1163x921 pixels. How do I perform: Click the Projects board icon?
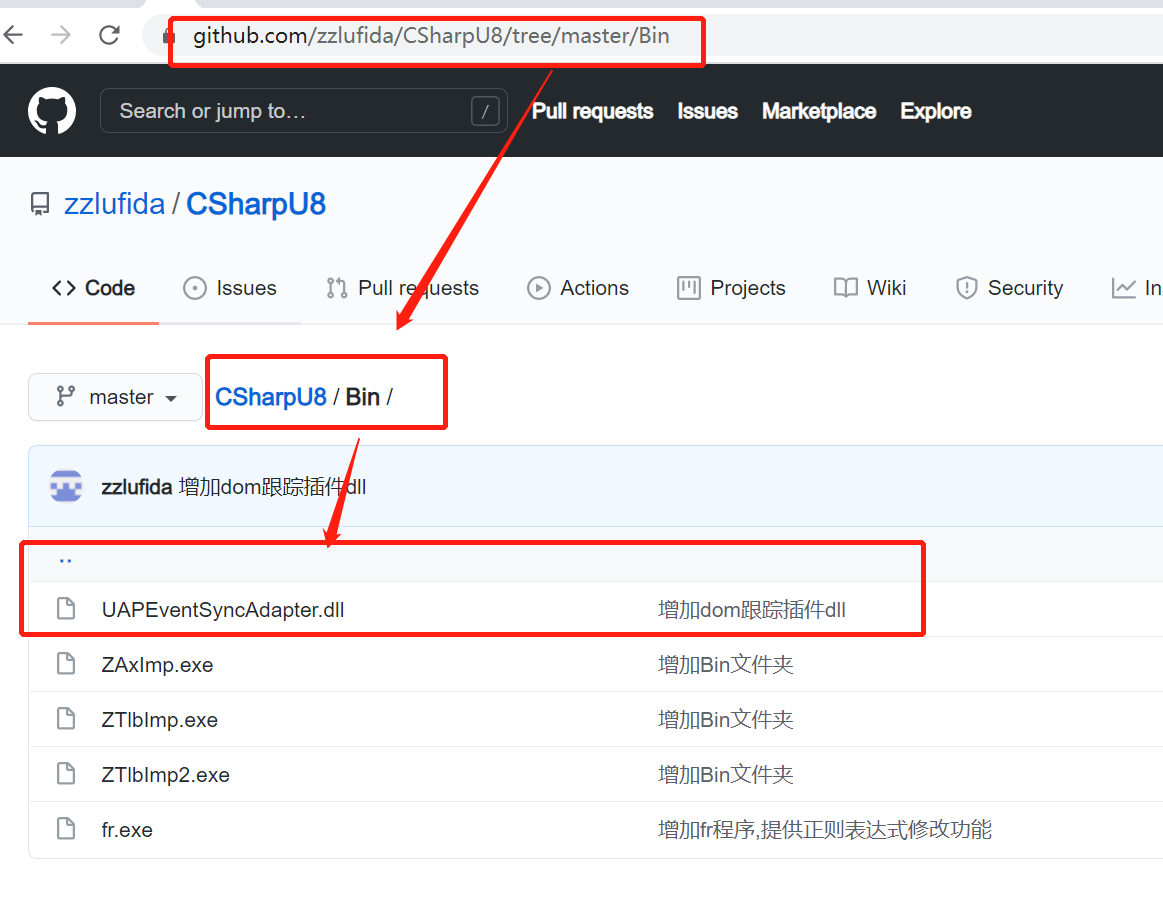[x=687, y=288]
